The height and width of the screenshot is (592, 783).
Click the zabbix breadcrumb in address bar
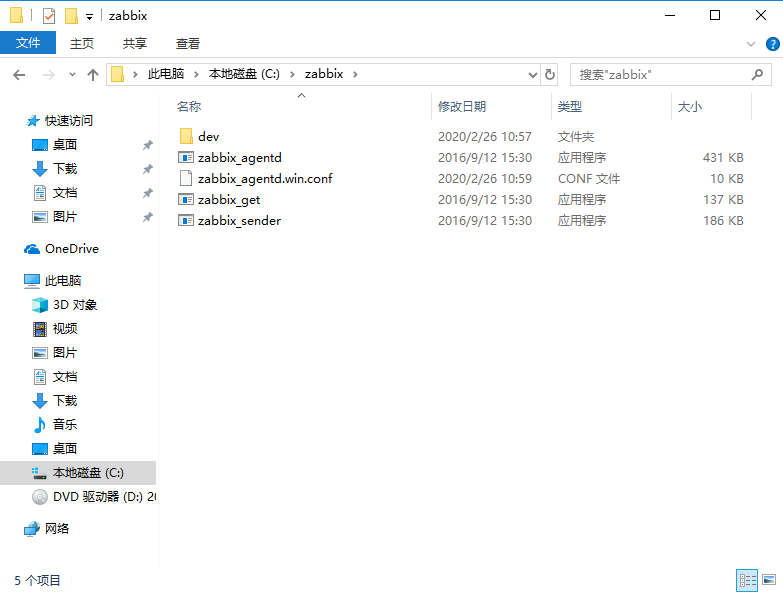point(324,74)
